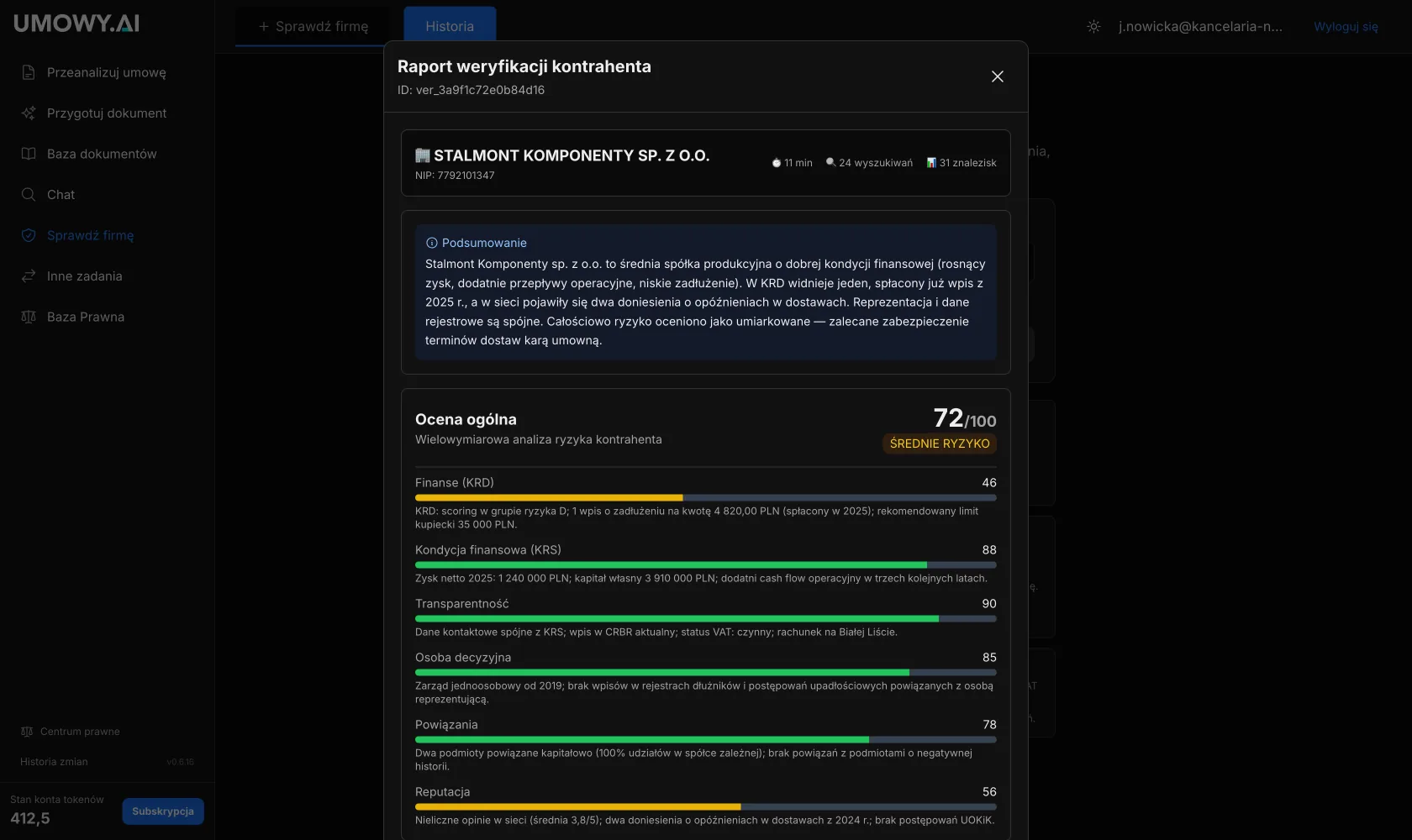Click the Inne zadania arrows icon
This screenshot has height=840, width=1412.
click(29, 276)
